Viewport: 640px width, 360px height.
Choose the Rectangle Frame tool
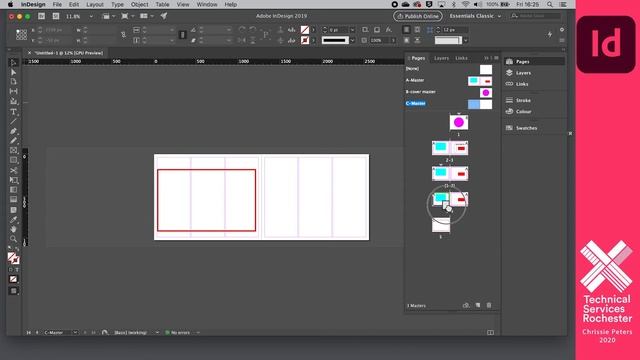coord(13,151)
